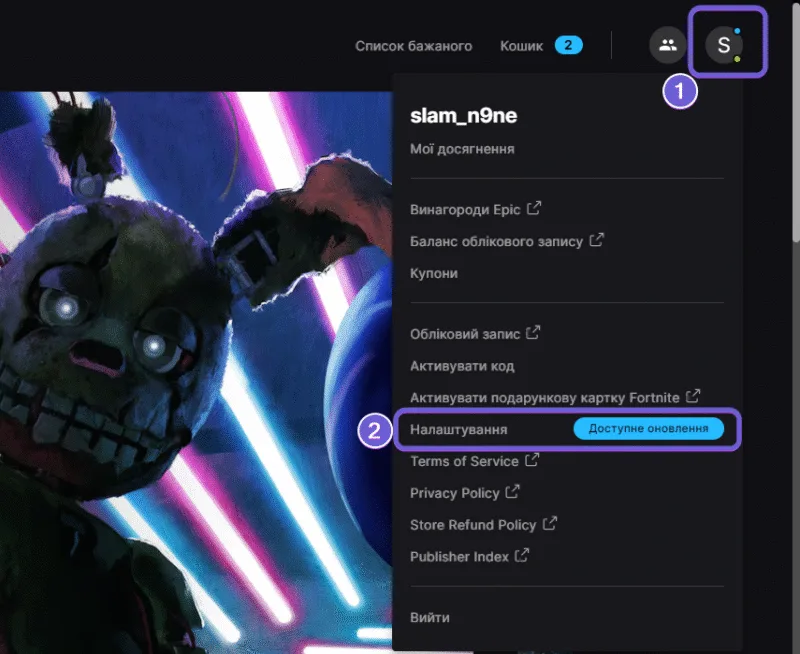Click external link icon beside Store Refund Policy

click(549, 523)
